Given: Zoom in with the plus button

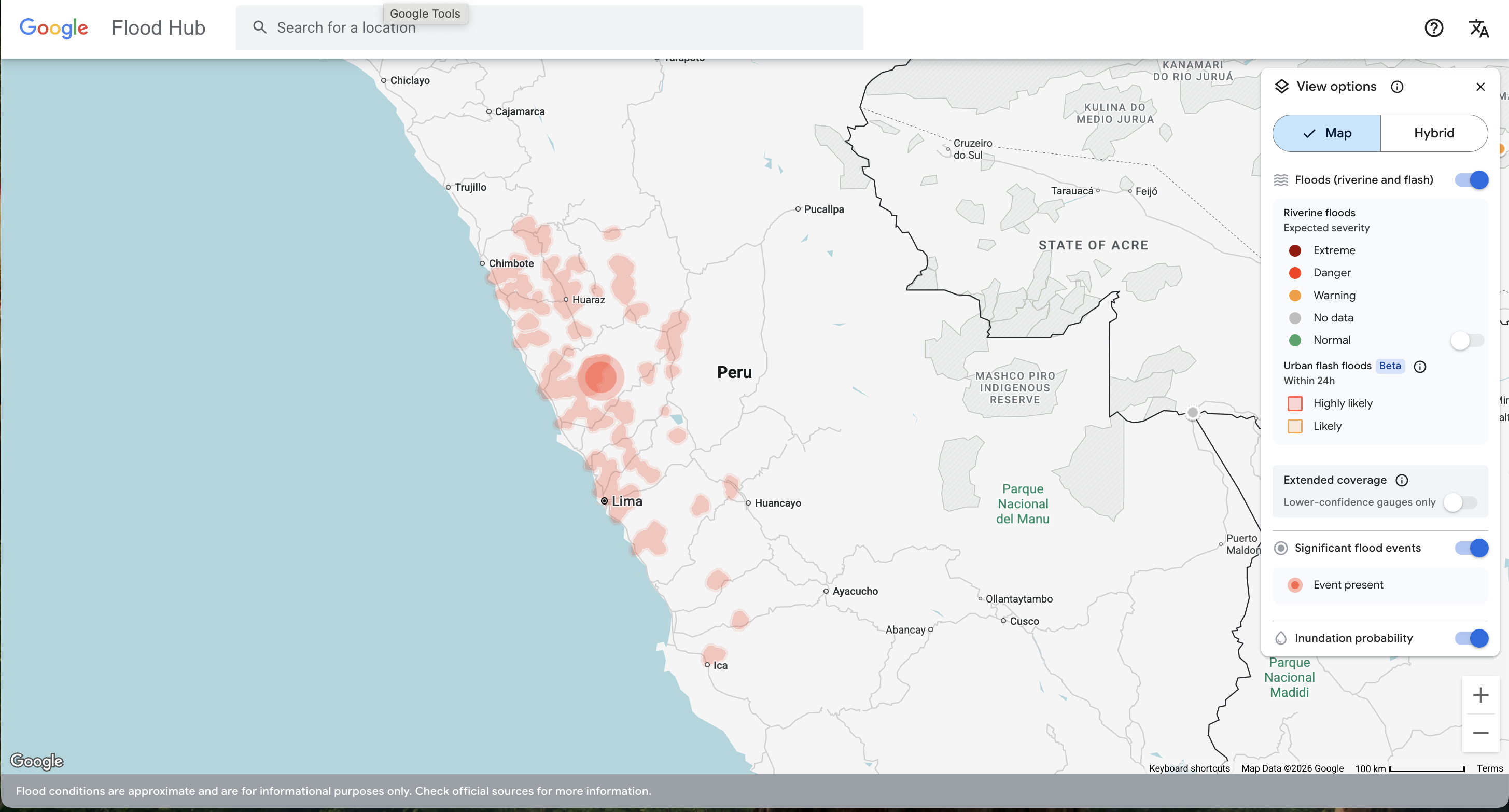Looking at the screenshot, I should click(1480, 695).
